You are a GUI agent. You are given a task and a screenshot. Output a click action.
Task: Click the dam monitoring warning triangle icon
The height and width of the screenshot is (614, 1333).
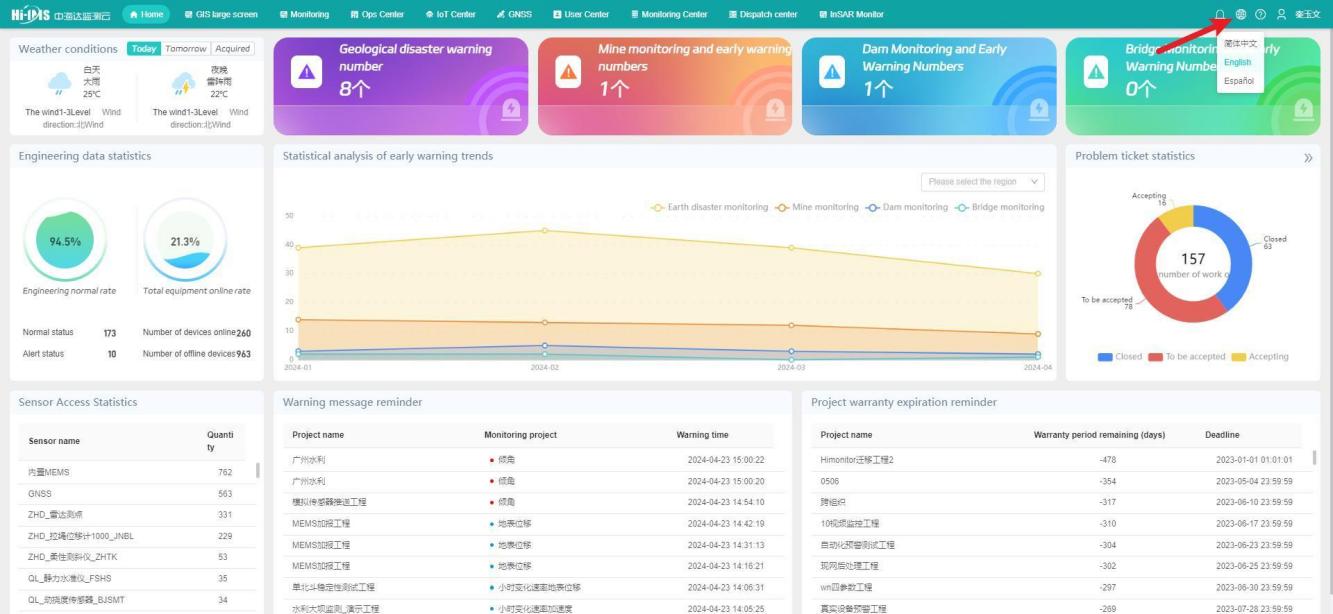click(x=832, y=72)
